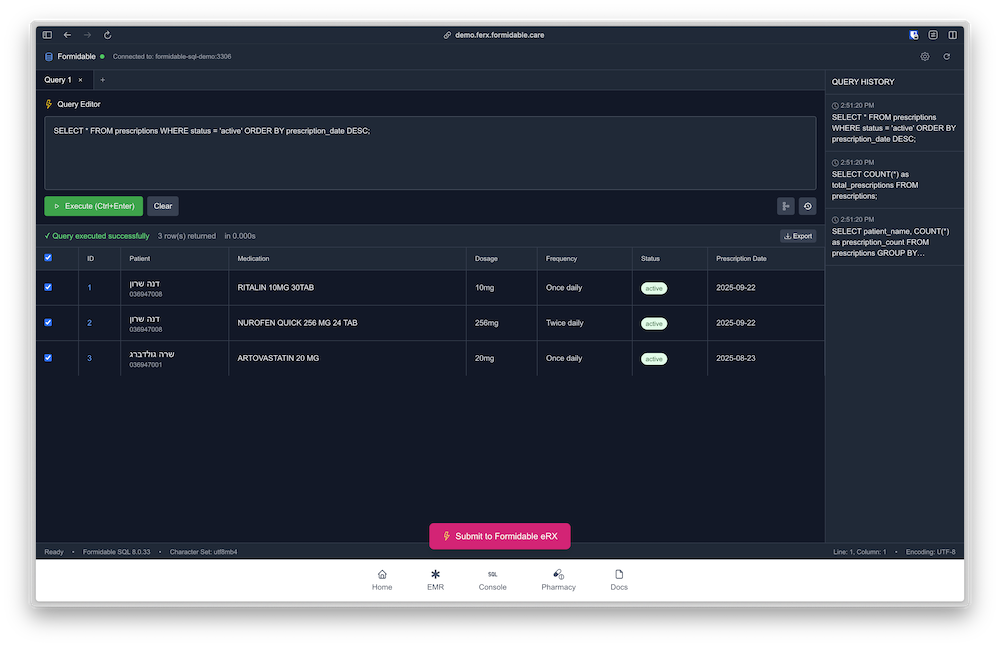The width and height of the screenshot is (1000, 647).
Task: Open the SQL Console from bottom navigation
Action: [492, 580]
